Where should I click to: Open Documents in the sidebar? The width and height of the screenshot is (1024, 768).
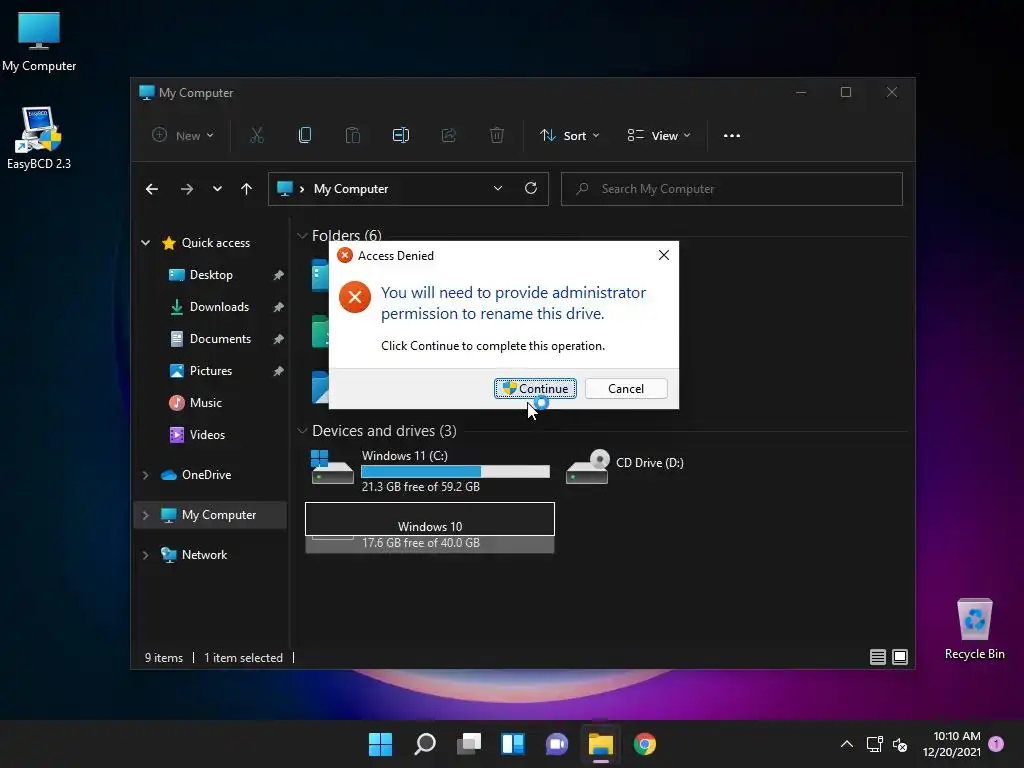[x=220, y=339]
